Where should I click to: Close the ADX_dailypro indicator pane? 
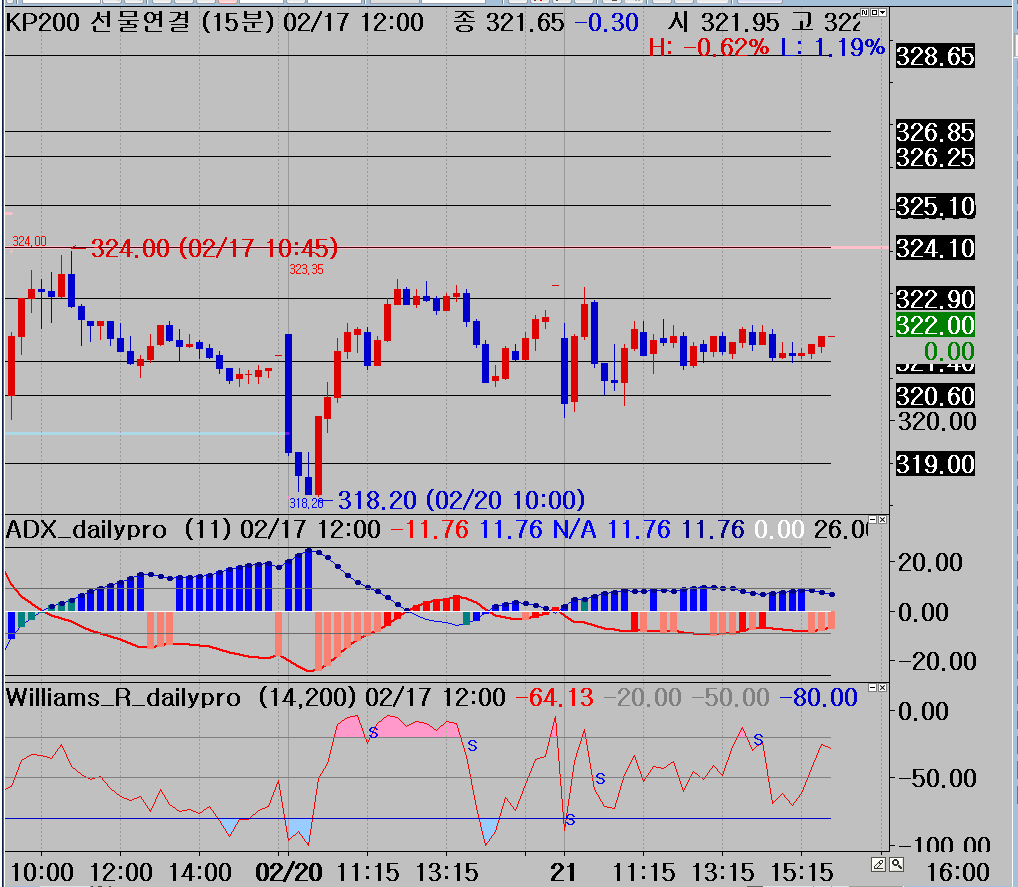click(882, 520)
